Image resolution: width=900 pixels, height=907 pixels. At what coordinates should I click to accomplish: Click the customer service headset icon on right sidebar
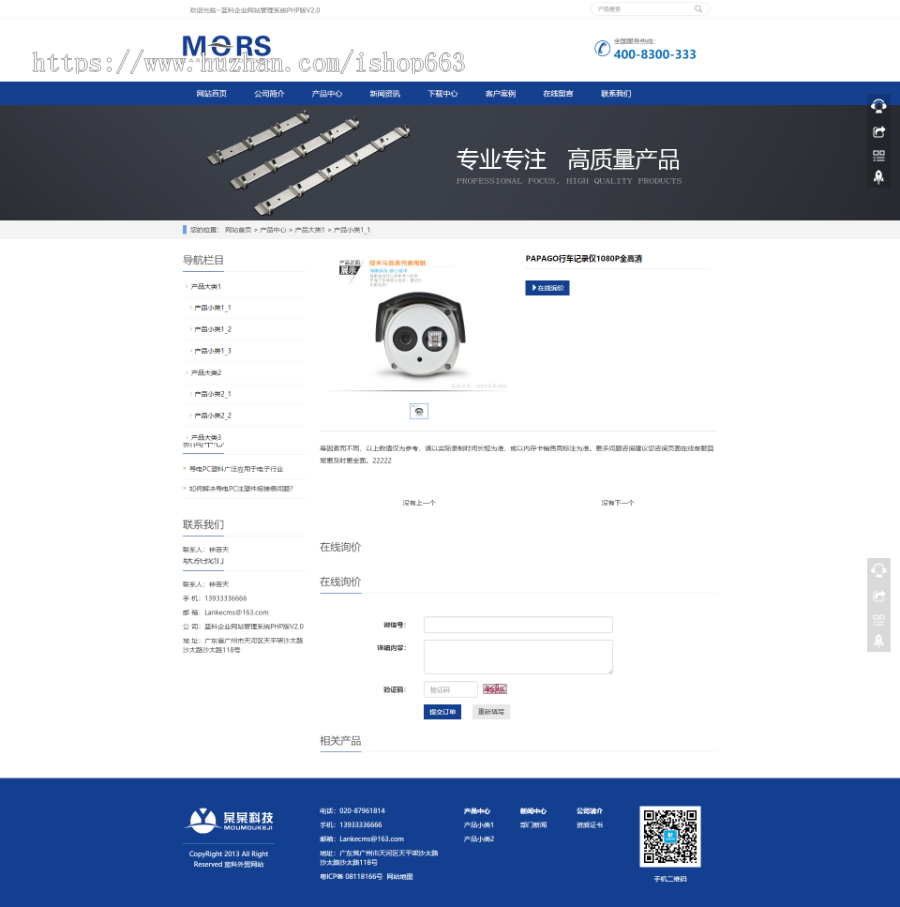[880, 105]
